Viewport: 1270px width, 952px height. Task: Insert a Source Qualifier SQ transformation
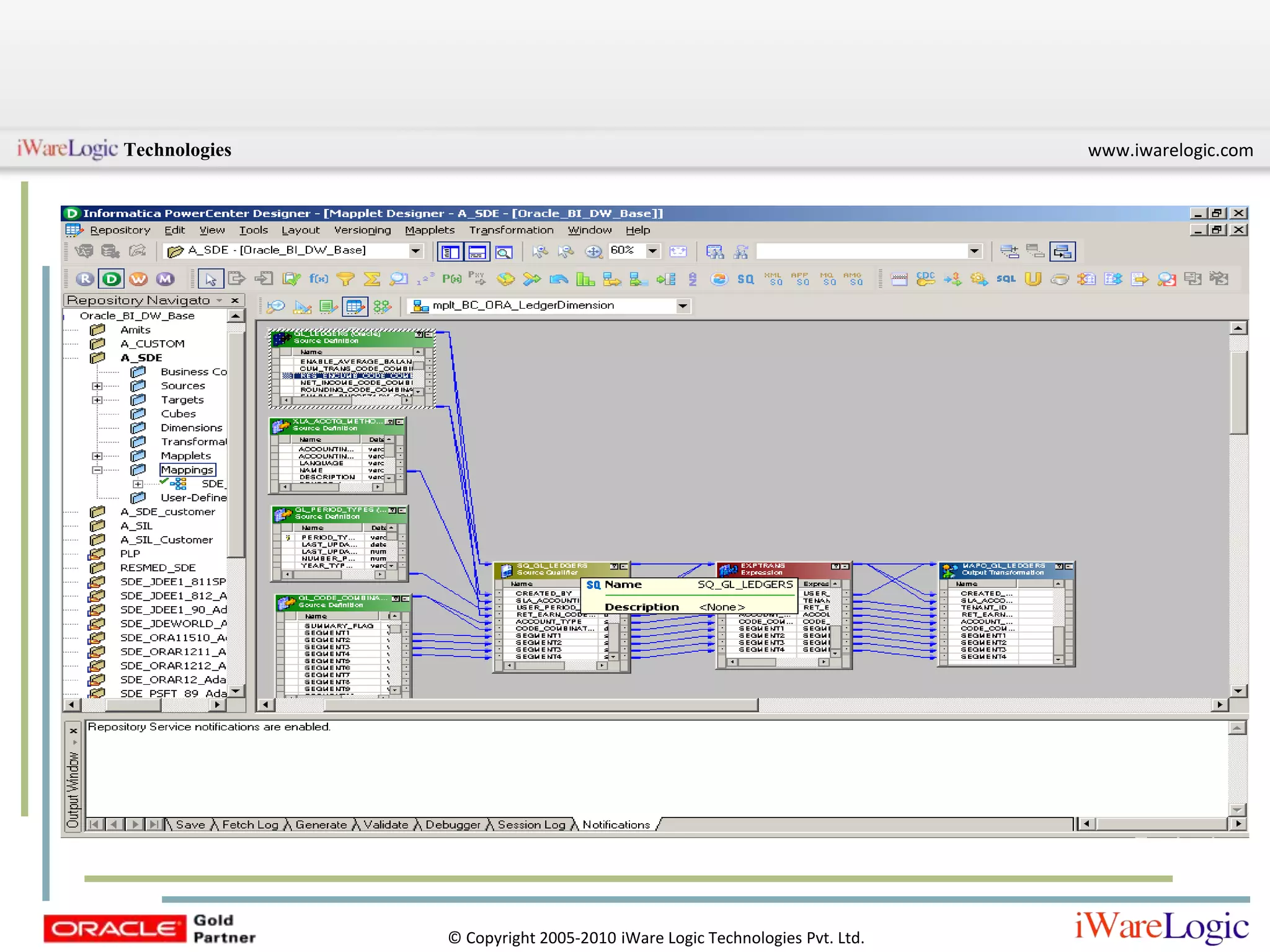tap(745, 279)
